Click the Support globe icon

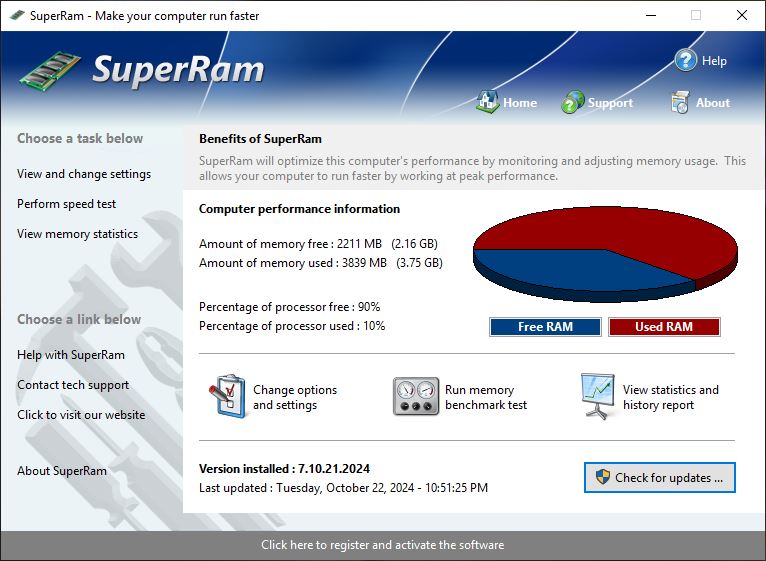(x=573, y=102)
